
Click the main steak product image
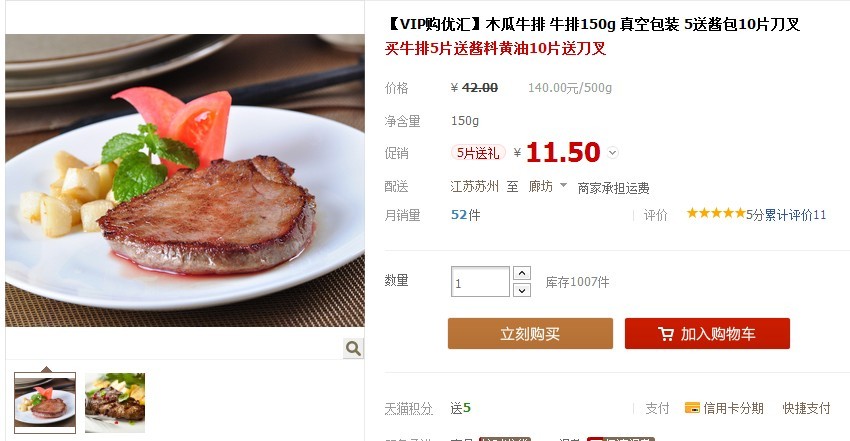[x=185, y=180]
